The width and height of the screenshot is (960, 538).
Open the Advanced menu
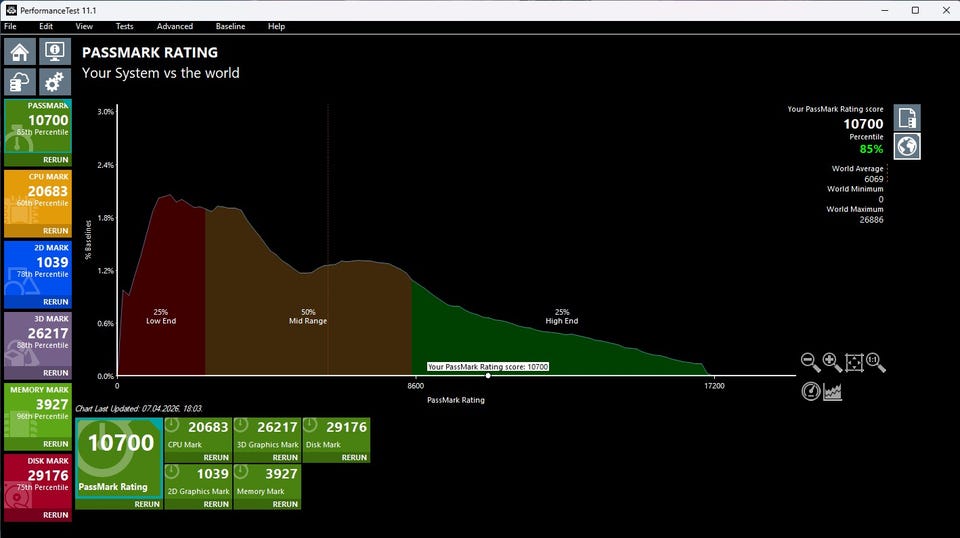(174, 26)
